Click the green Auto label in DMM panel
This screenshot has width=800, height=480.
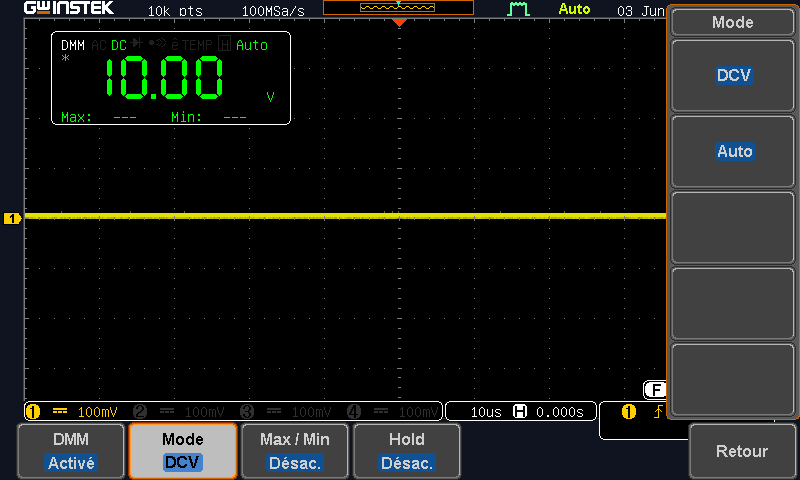(x=252, y=45)
